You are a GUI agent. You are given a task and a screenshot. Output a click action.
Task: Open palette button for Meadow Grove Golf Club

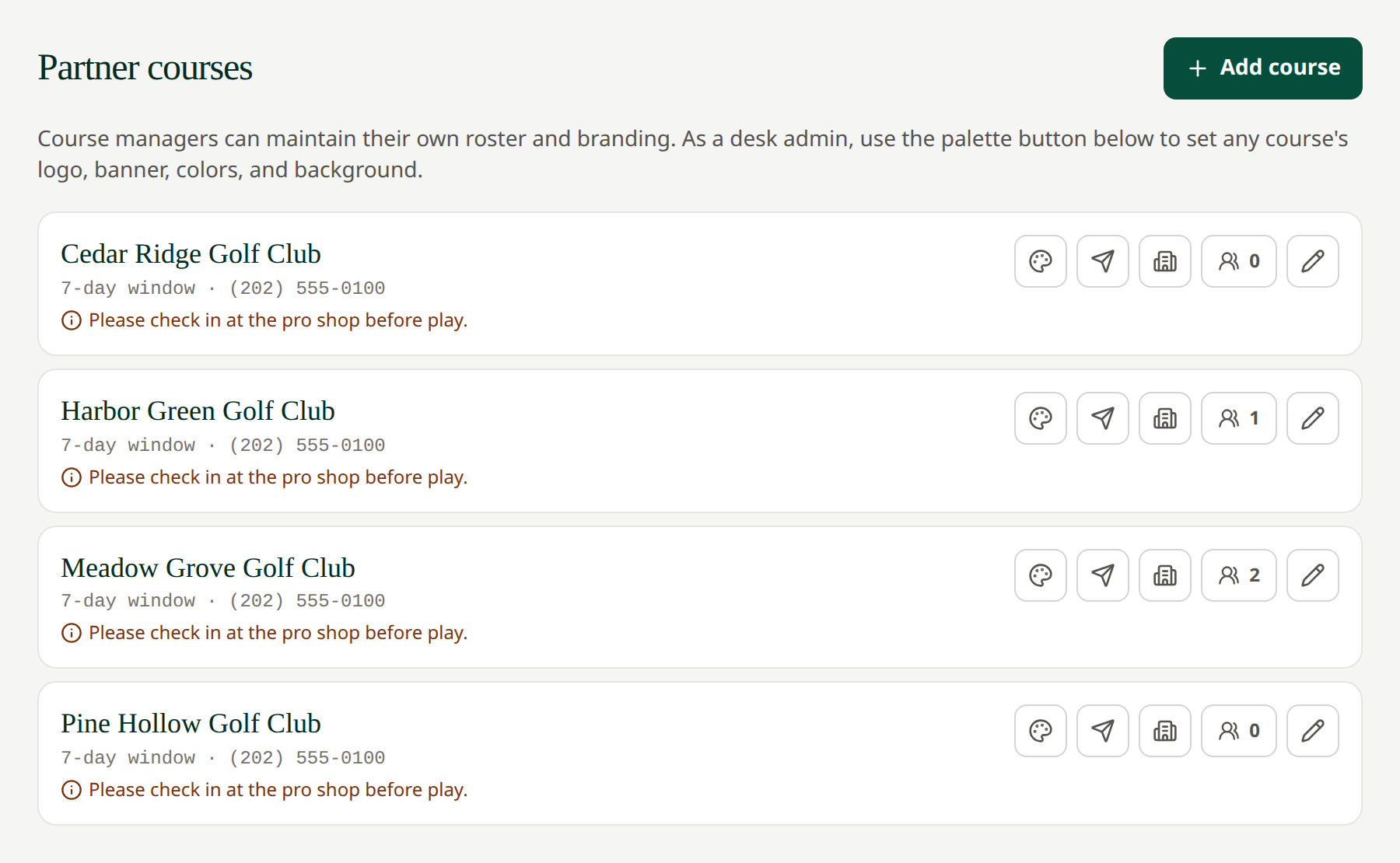pyautogui.click(x=1041, y=575)
